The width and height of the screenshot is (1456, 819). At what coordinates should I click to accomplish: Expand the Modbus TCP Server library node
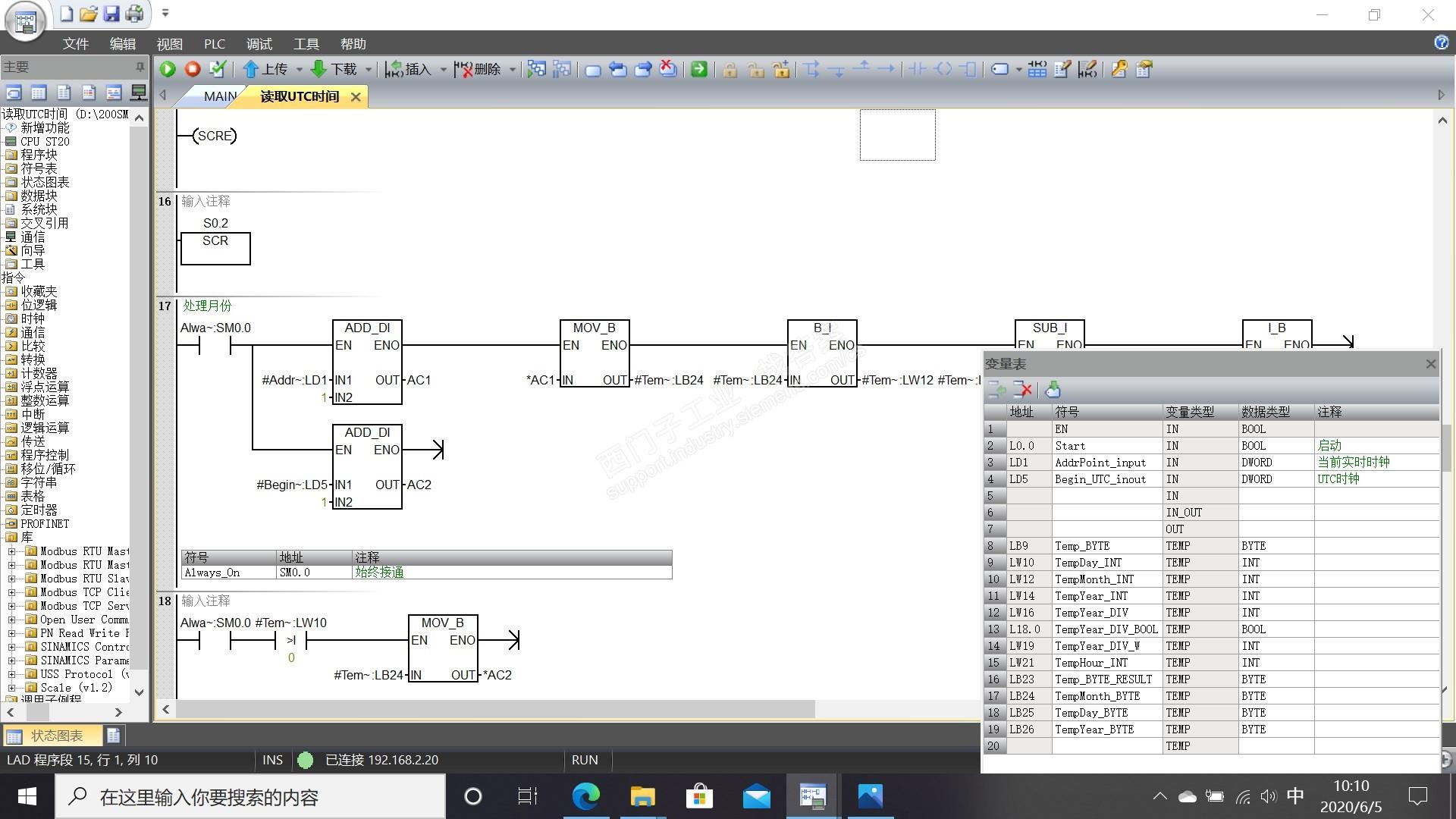click(11, 606)
